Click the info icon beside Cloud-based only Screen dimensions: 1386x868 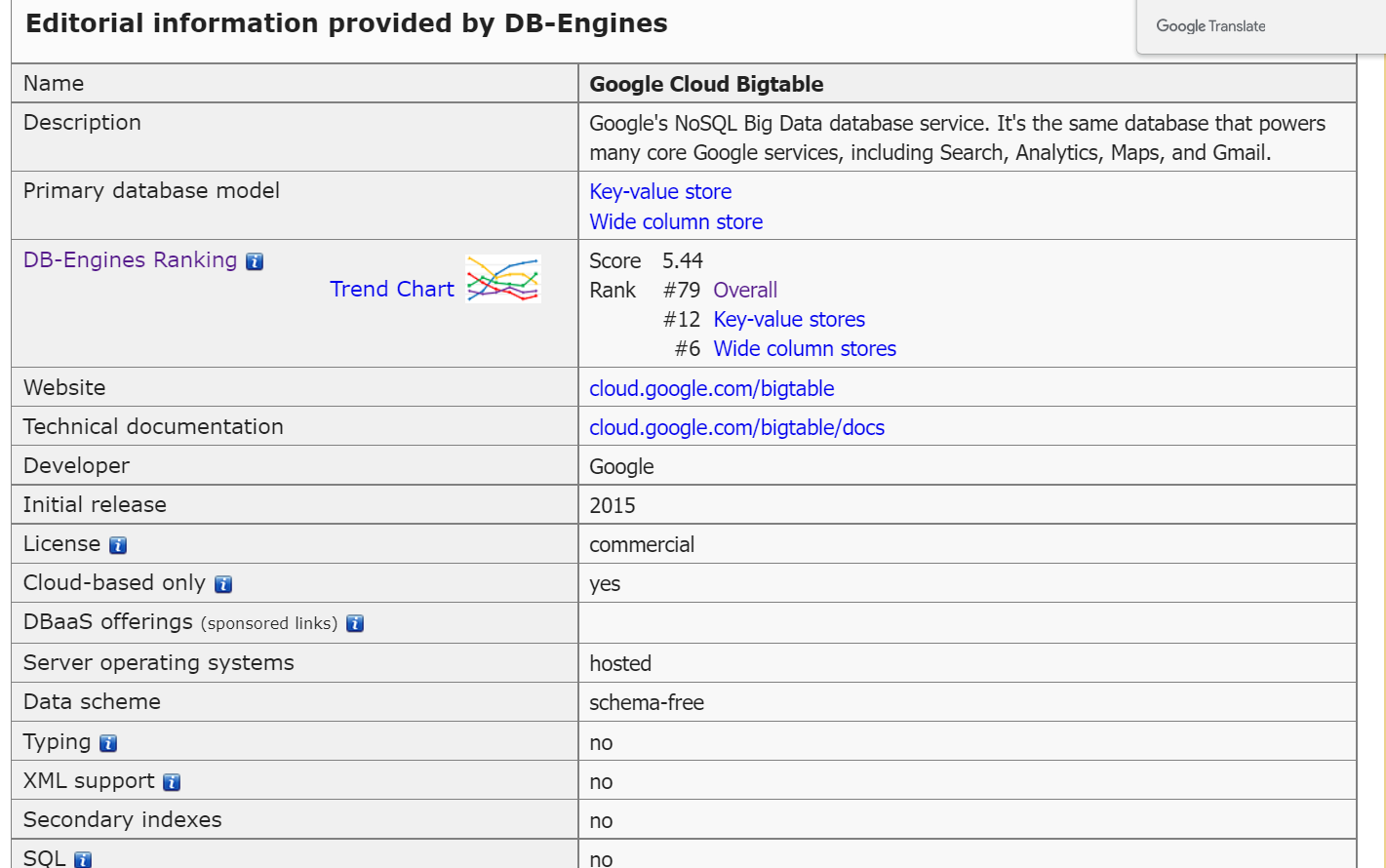coord(223,584)
